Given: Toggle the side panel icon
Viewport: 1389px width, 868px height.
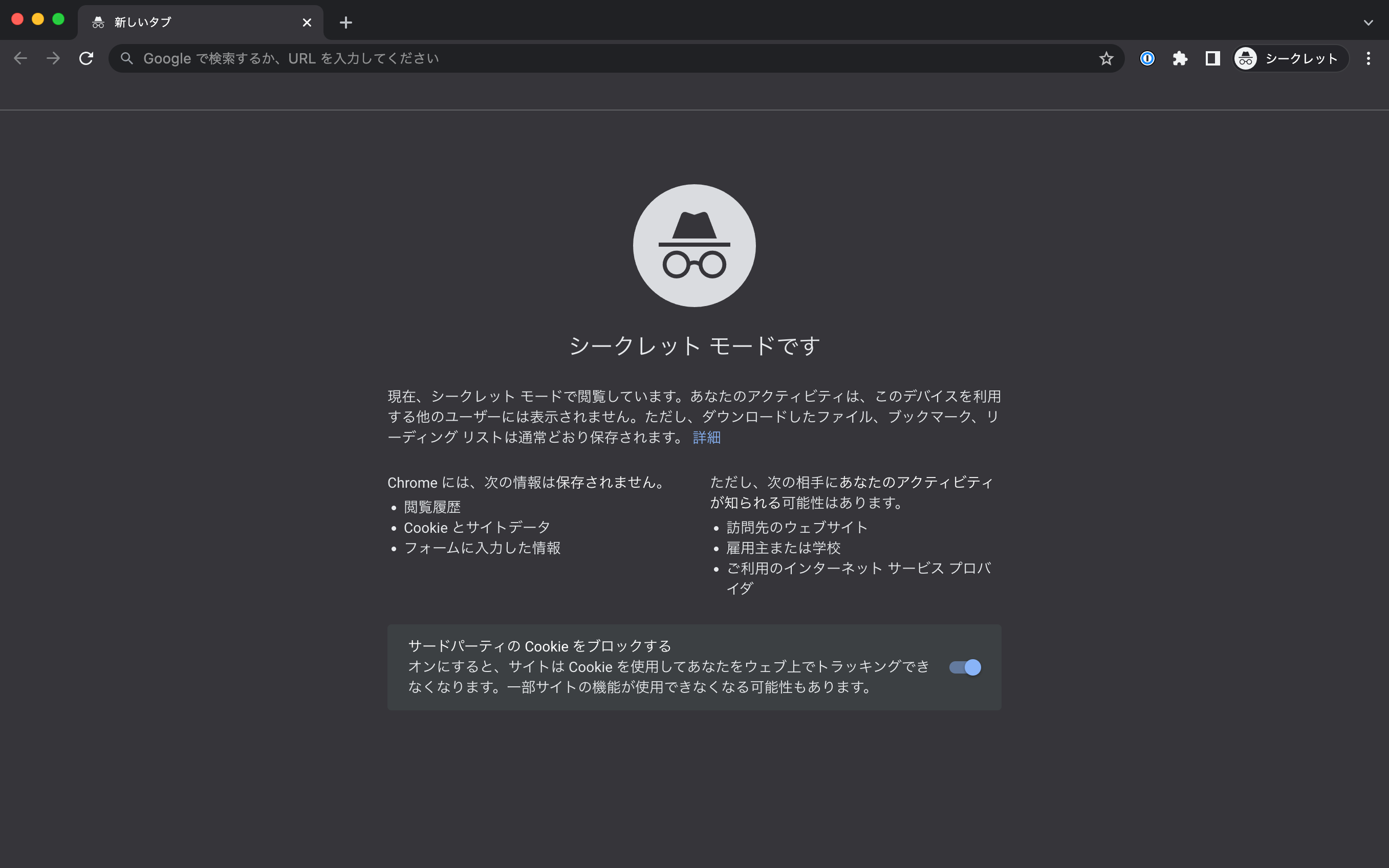Looking at the screenshot, I should click(x=1212, y=58).
